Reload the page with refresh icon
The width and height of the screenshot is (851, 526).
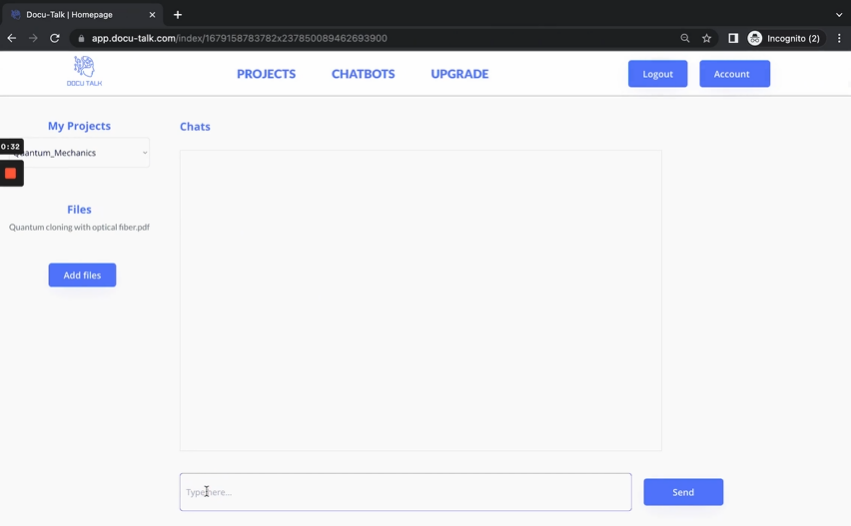click(x=55, y=38)
